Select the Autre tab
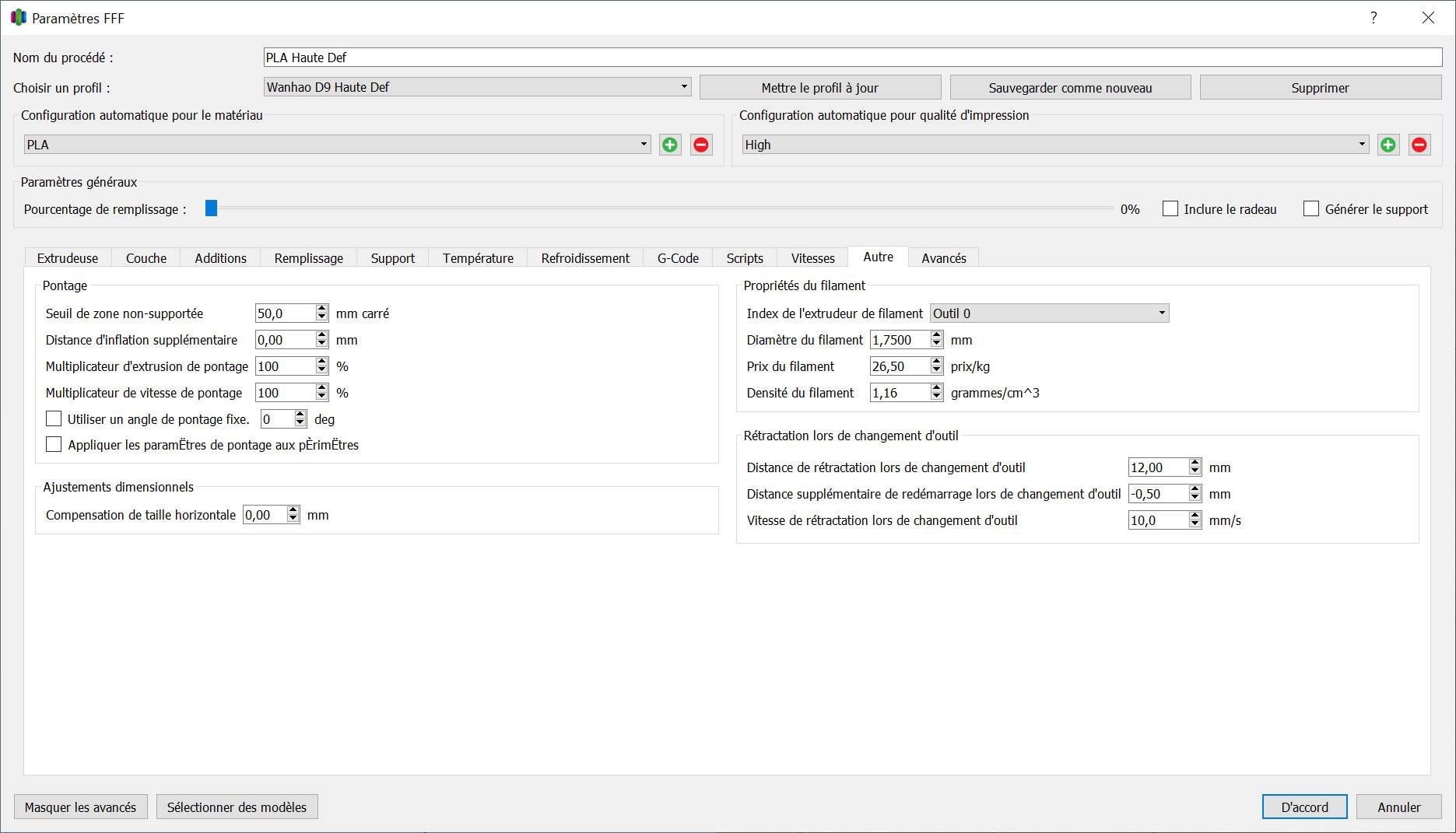The width and height of the screenshot is (1456, 833). click(878, 257)
